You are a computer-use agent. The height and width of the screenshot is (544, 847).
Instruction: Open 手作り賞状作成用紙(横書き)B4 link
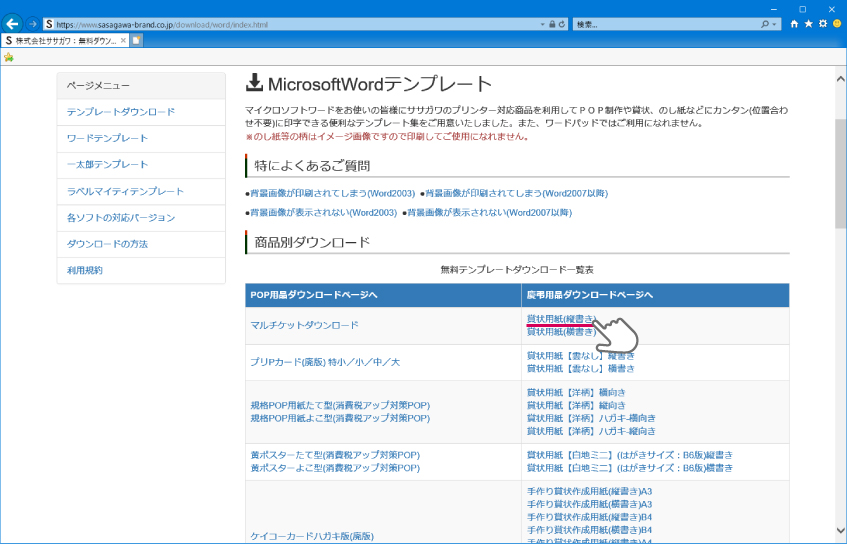click(x=589, y=530)
